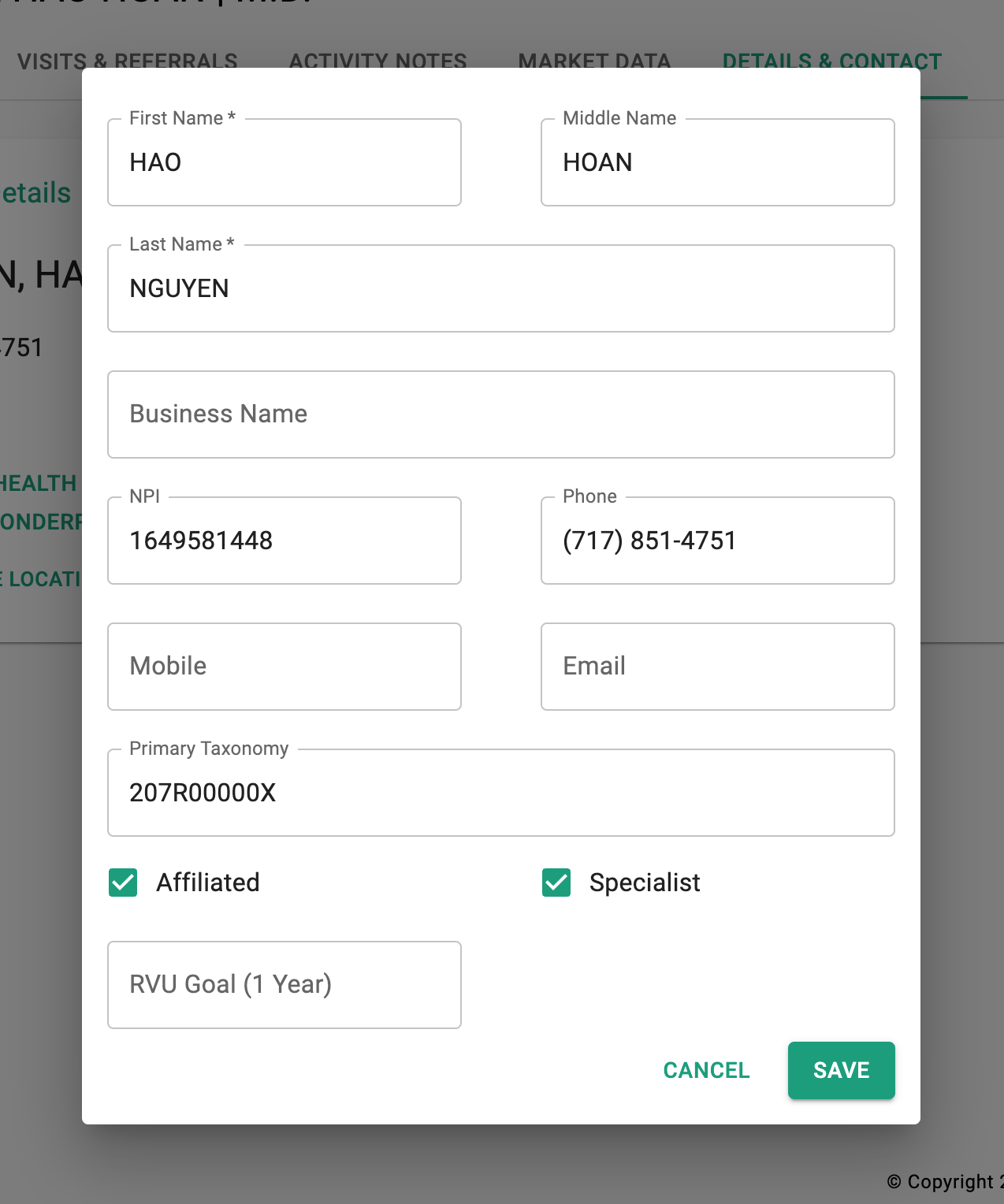Toggle the Specialist checkbox off

(x=556, y=883)
